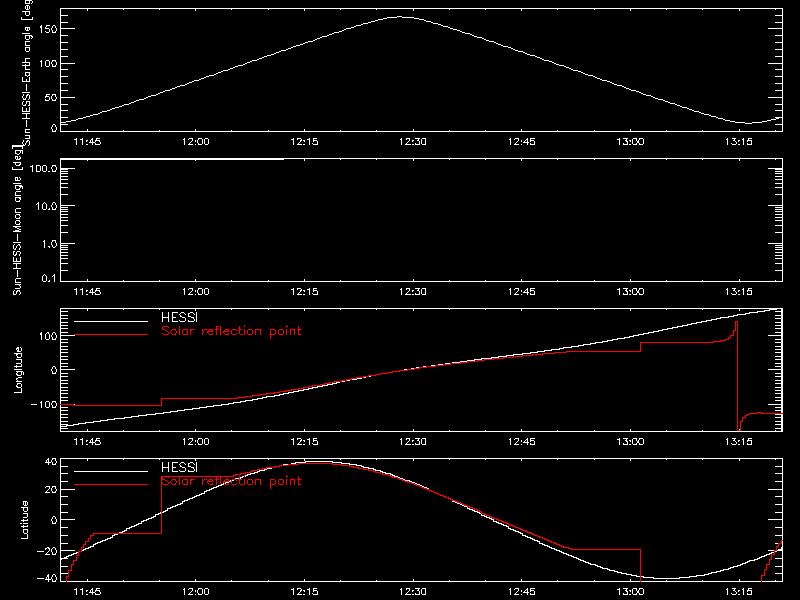Select Solar reflection point legend in Latitude plot
Screen dimensions: 800x600
tap(231, 481)
